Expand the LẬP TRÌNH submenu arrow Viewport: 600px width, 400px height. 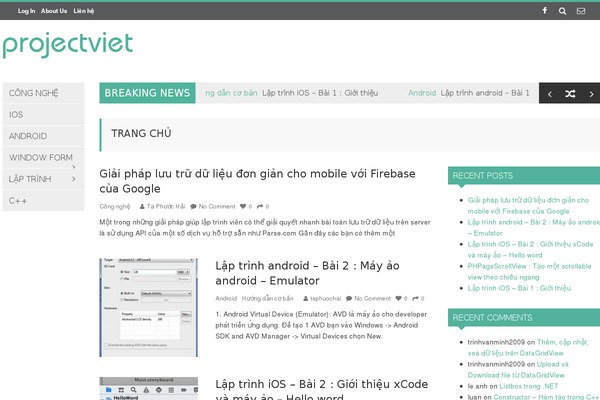73,179
